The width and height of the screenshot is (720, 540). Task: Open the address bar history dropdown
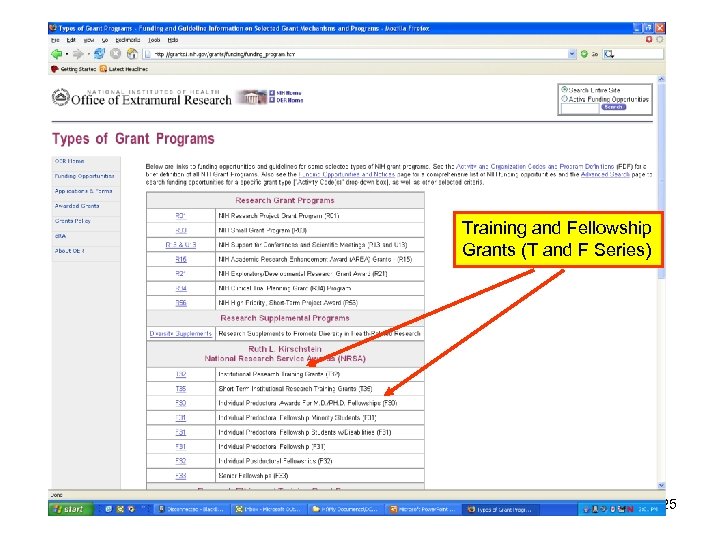(572, 54)
